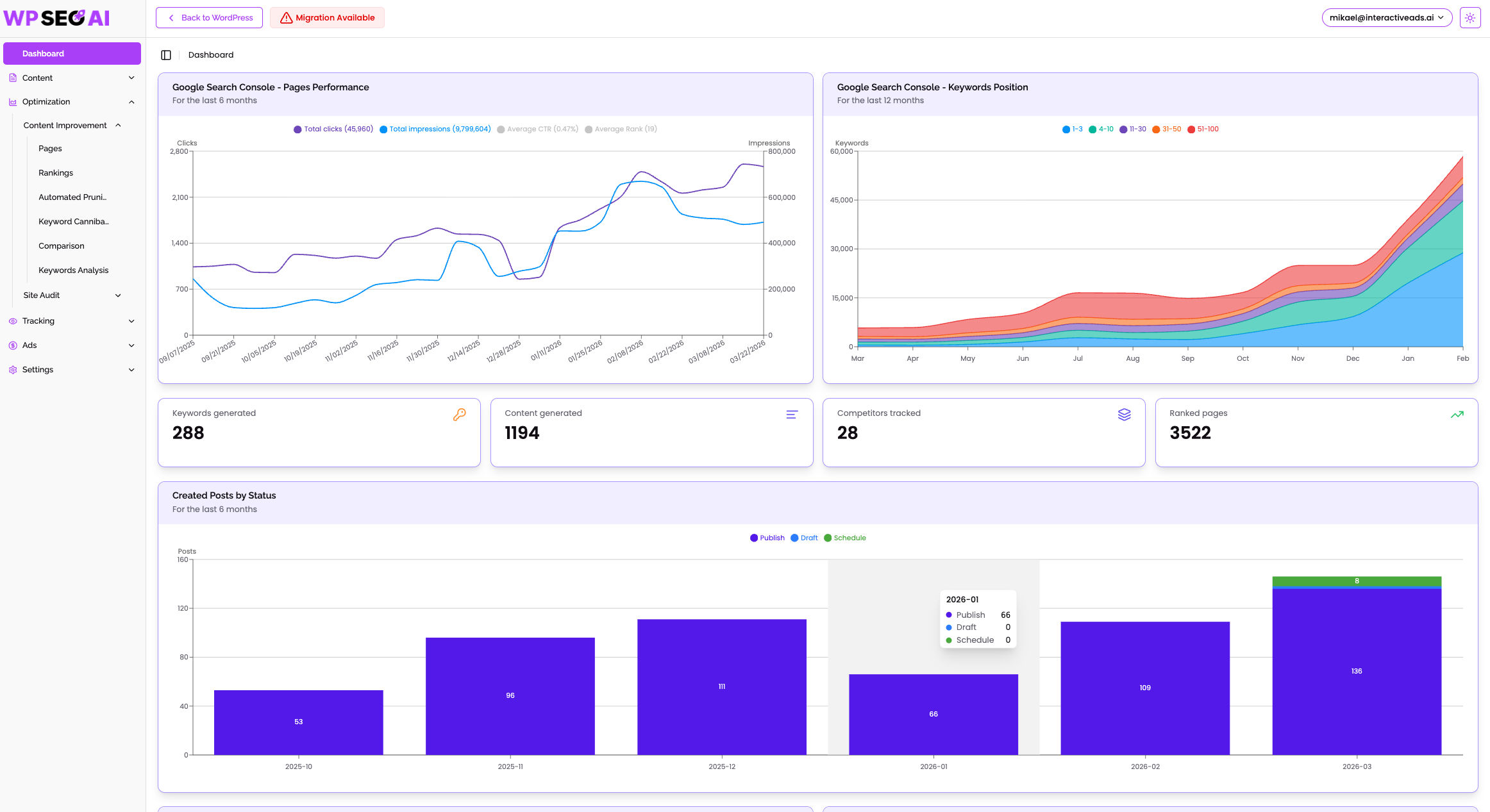Toggle the sidebar panel icon
1490x812 pixels.
coord(166,55)
